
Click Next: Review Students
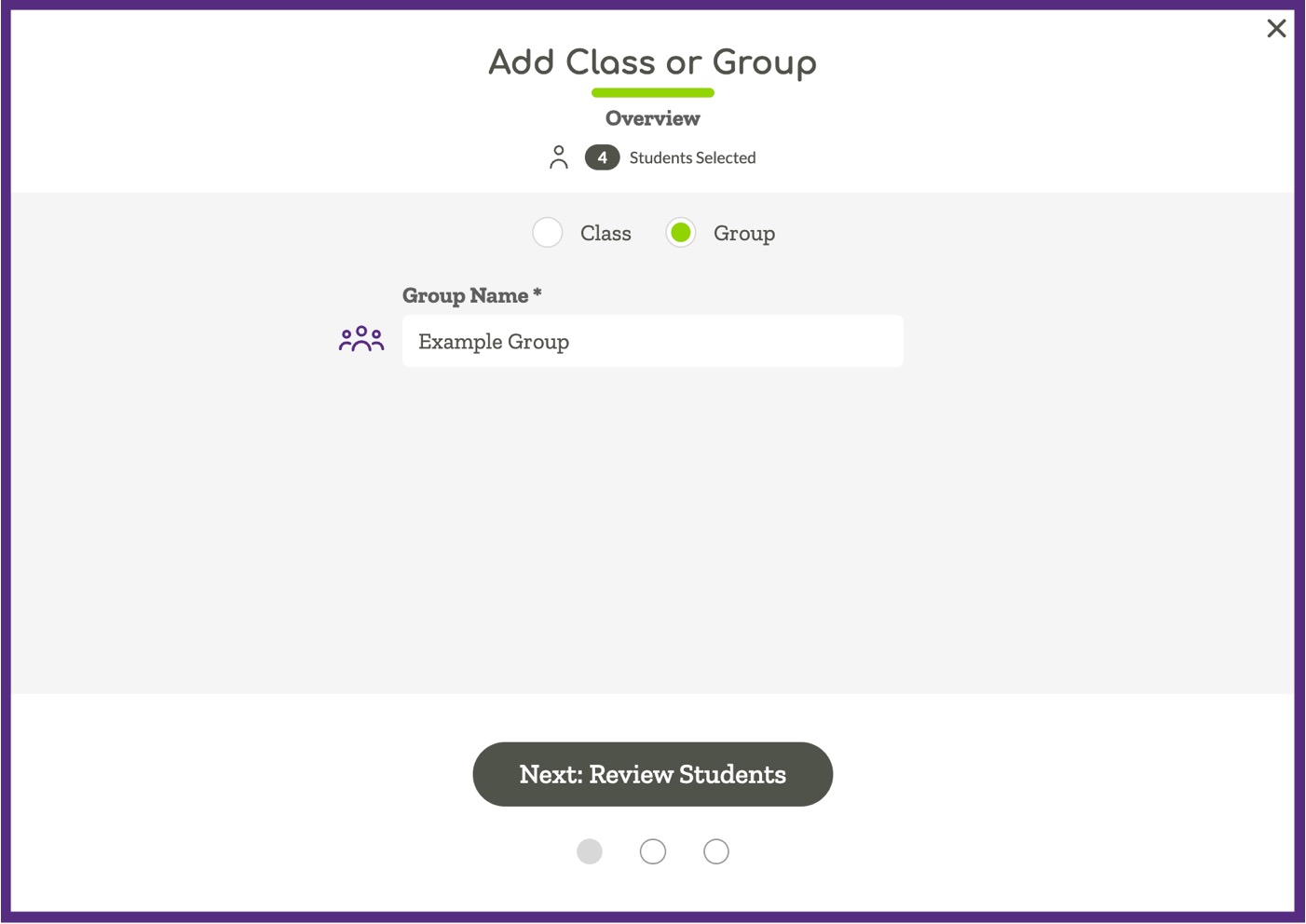click(652, 773)
